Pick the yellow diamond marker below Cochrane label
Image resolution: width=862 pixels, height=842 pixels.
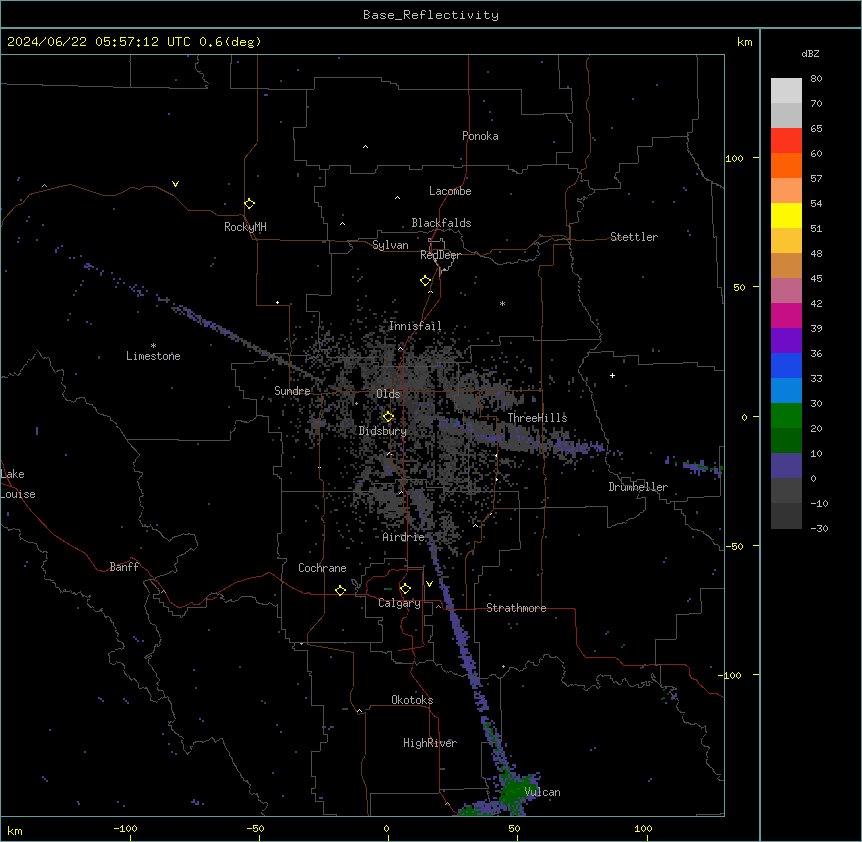340,590
